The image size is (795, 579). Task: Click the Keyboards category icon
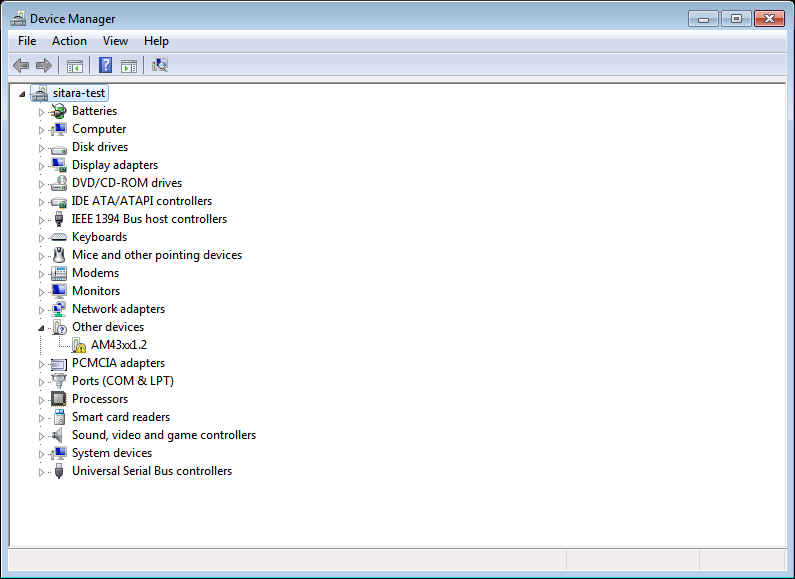pos(59,237)
